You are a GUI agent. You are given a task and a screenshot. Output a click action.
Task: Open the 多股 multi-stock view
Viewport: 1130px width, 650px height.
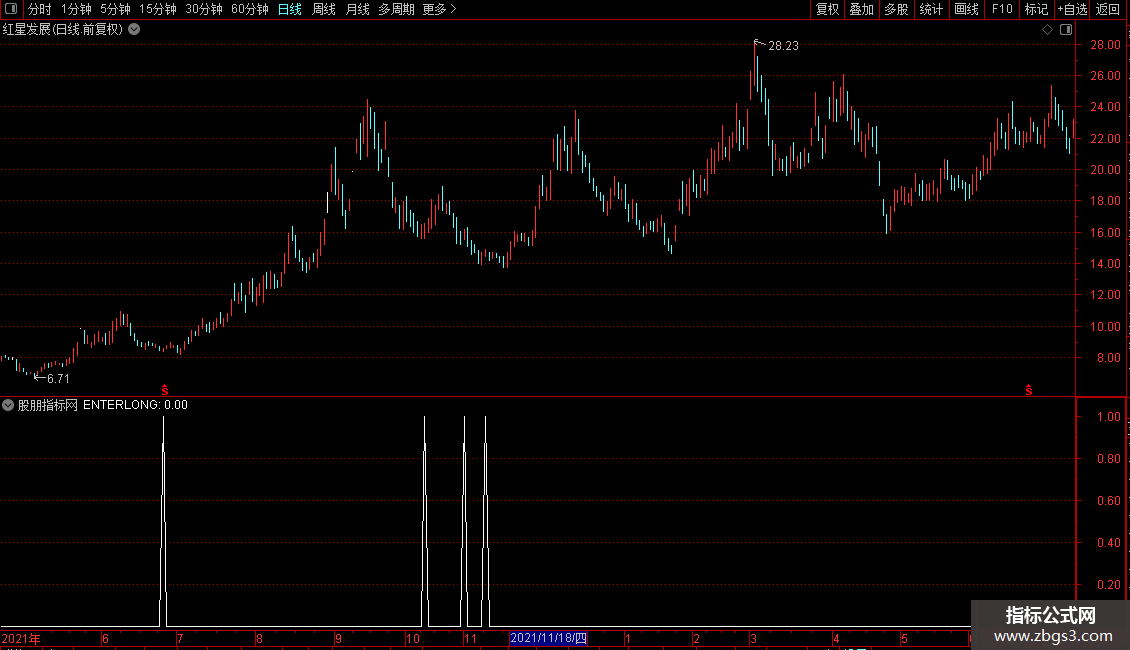897,9
